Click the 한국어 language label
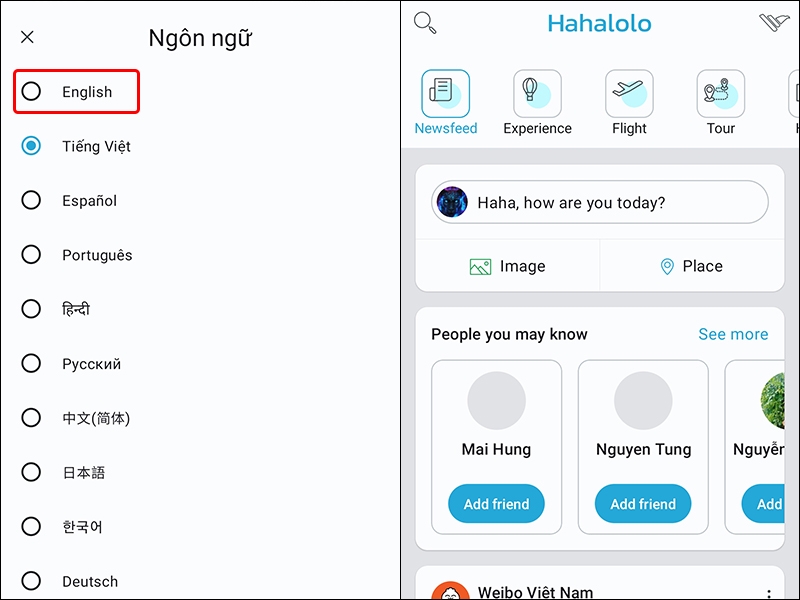800x600 pixels. click(82, 527)
